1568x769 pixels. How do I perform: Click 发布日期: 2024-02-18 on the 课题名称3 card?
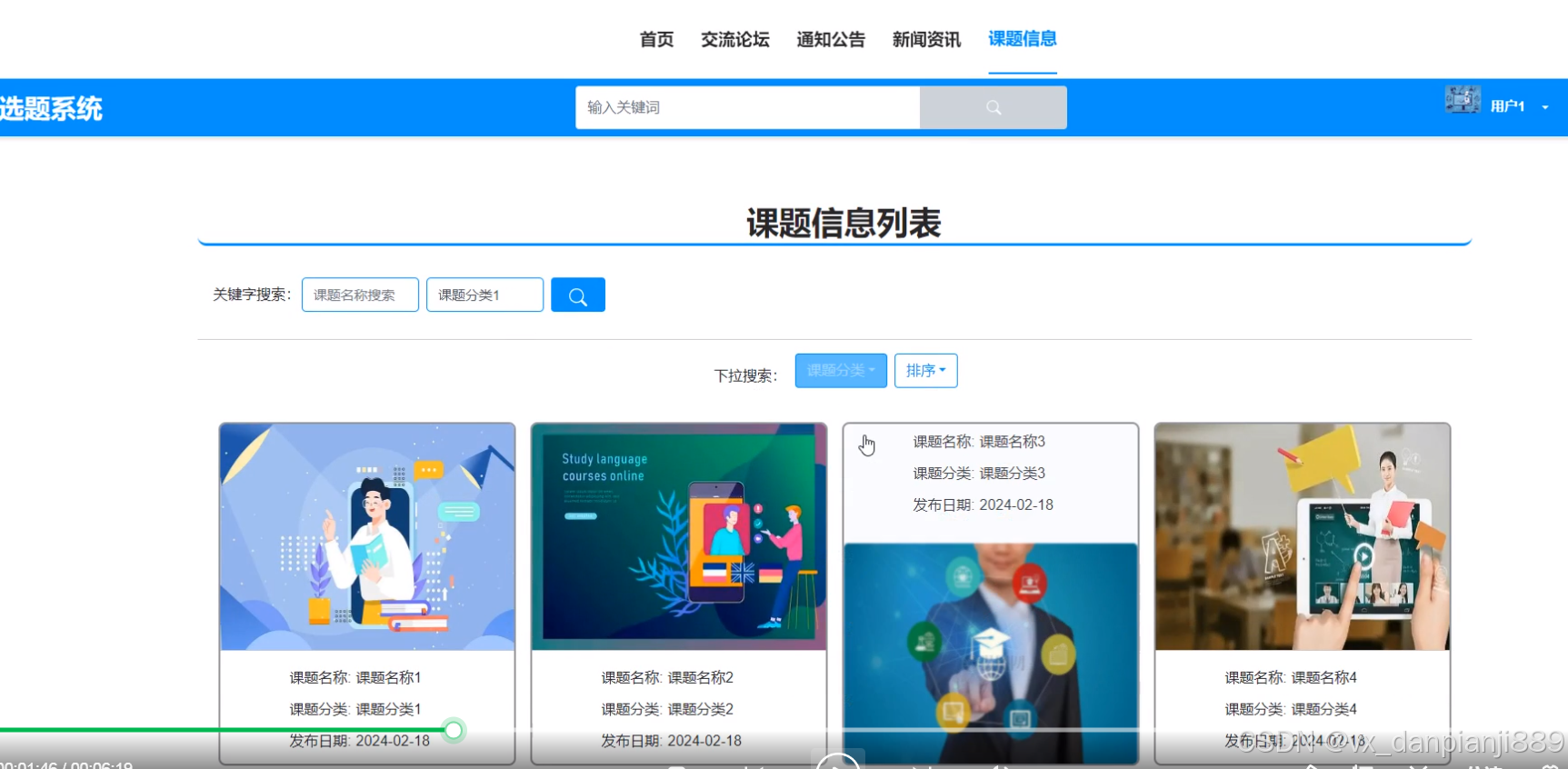pos(983,505)
